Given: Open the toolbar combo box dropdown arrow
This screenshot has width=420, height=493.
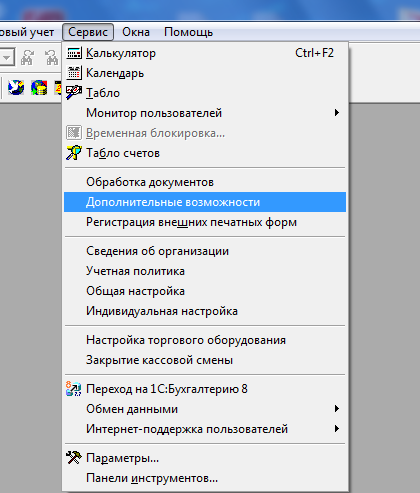Looking at the screenshot, I should pos(6,57).
